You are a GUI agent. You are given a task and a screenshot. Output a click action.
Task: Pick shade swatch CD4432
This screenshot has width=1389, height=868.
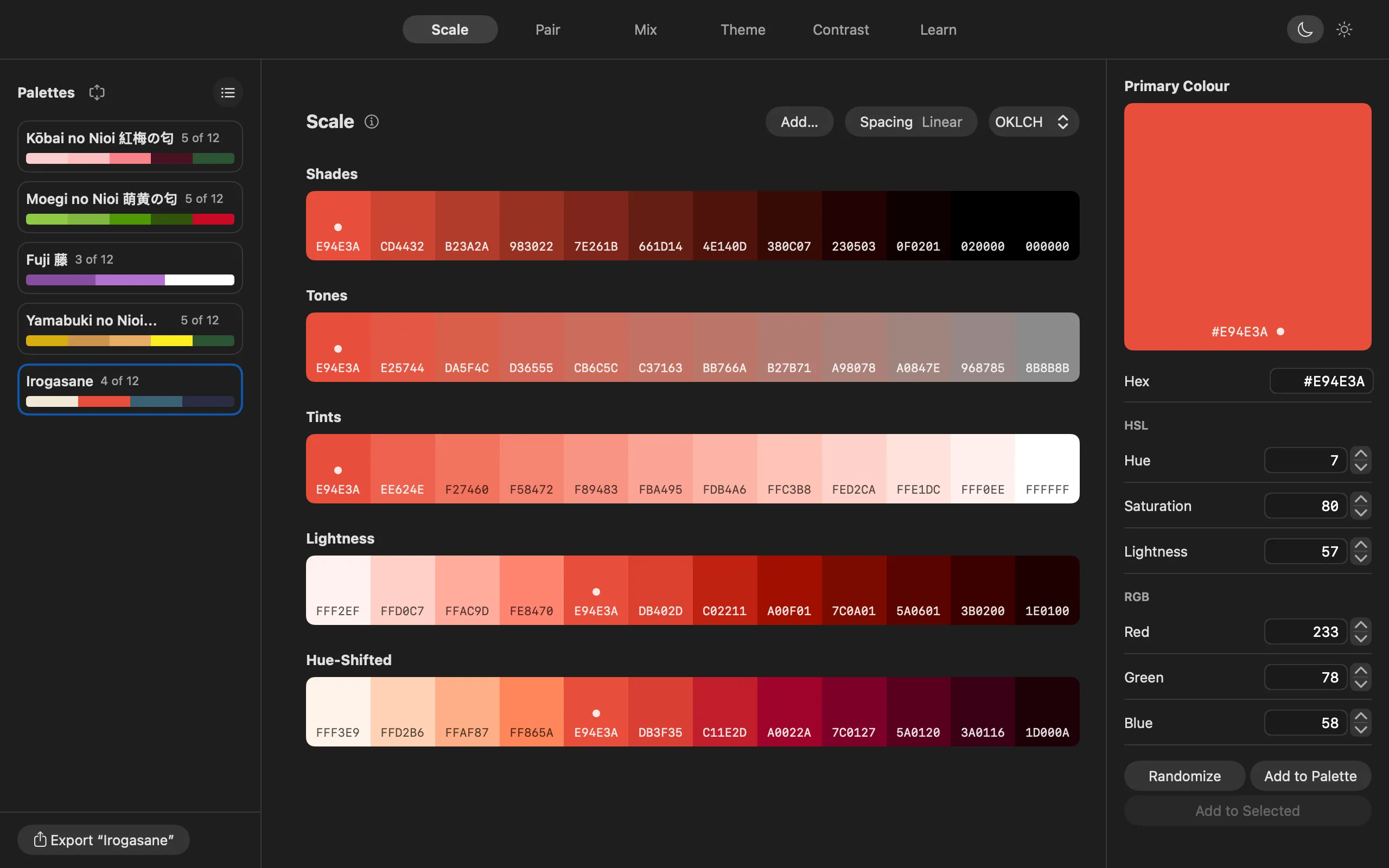(403, 226)
